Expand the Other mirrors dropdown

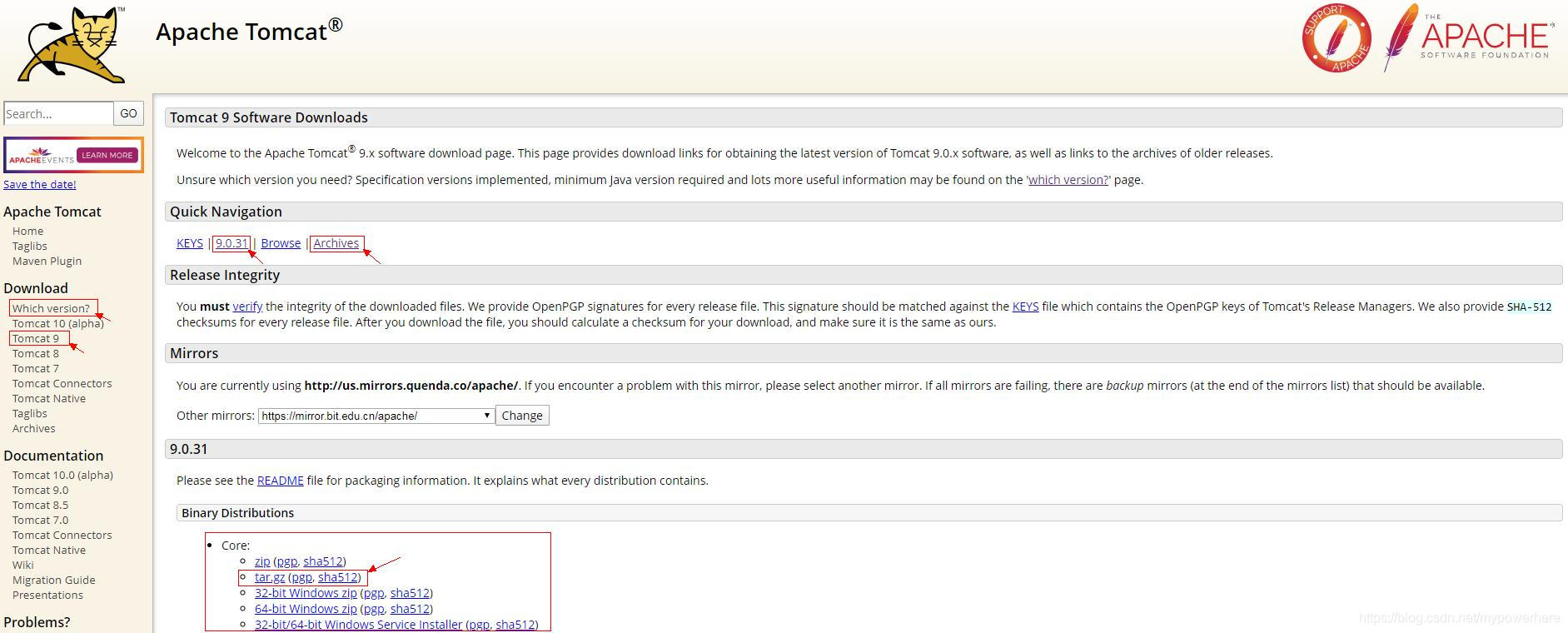pyautogui.click(x=376, y=416)
